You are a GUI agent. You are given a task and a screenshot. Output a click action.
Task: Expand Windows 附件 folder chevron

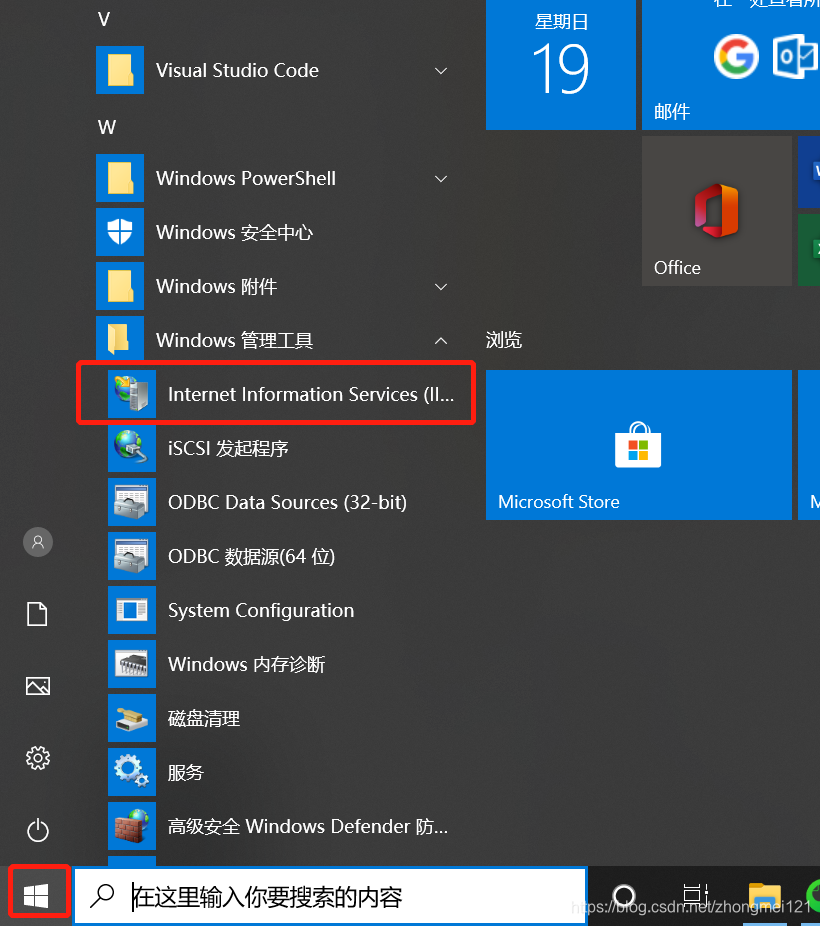pyautogui.click(x=441, y=286)
